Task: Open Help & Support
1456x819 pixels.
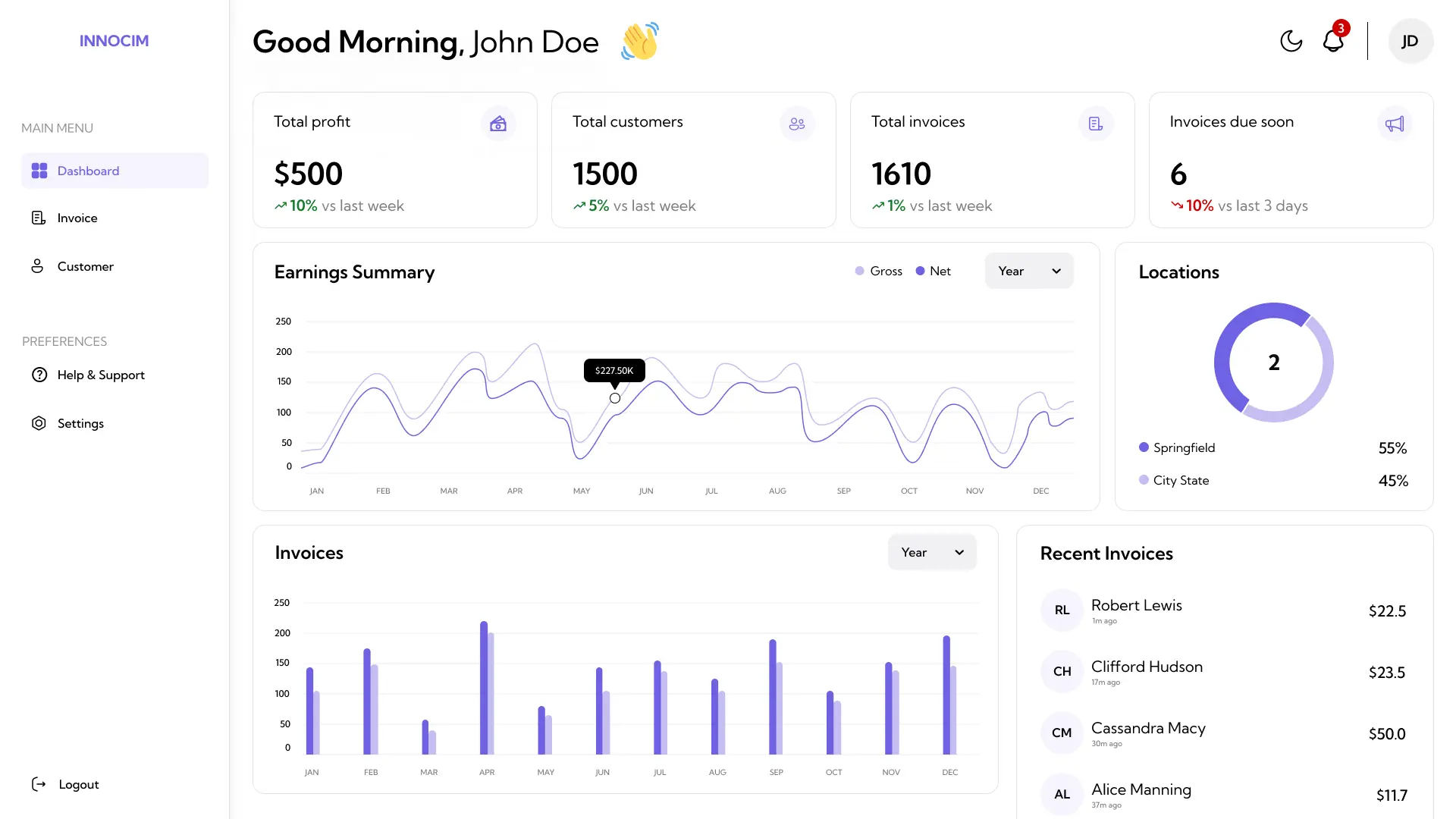Action: tap(100, 375)
